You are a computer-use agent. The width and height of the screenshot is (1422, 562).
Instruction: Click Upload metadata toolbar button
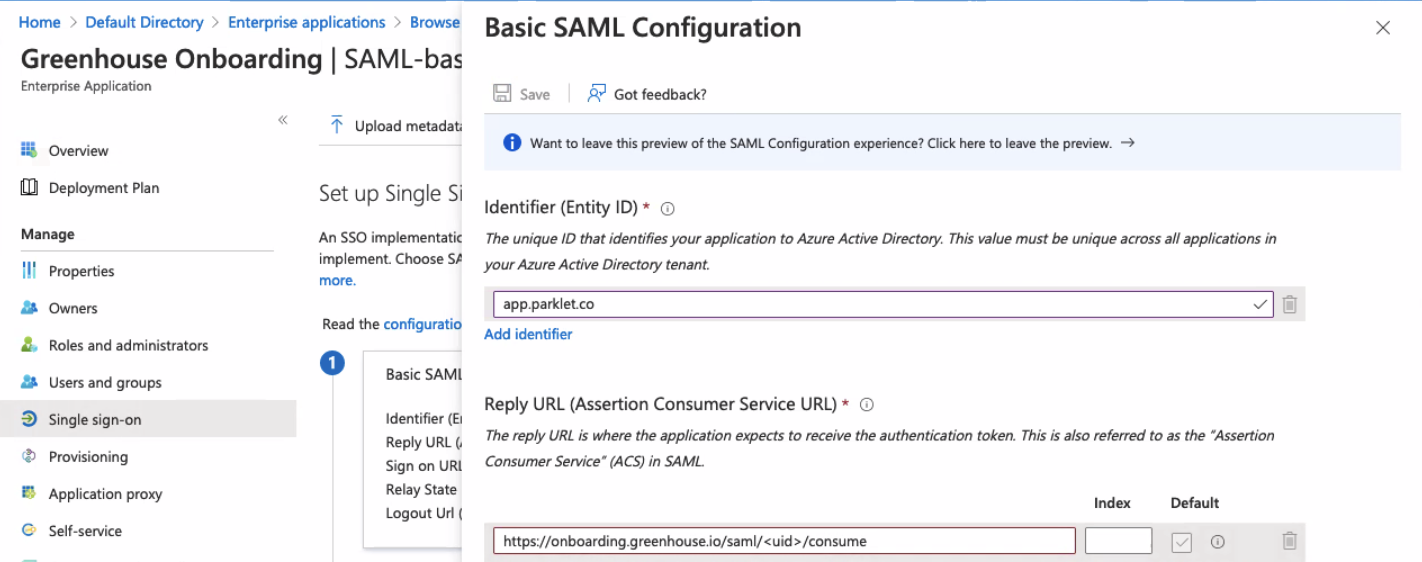pyautogui.click(x=396, y=126)
